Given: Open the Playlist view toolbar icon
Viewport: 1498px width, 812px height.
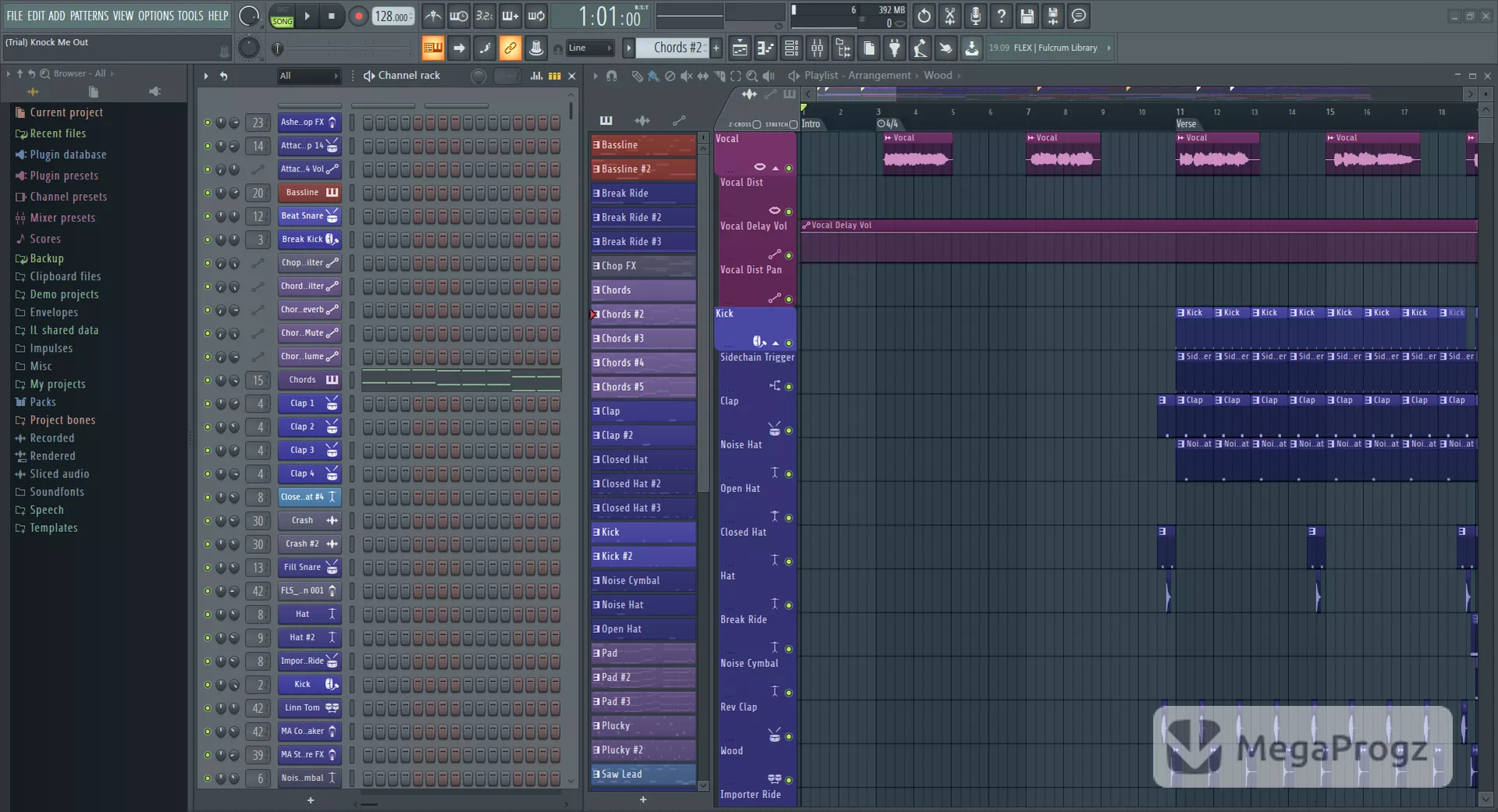Looking at the screenshot, I should pyautogui.click(x=740, y=48).
